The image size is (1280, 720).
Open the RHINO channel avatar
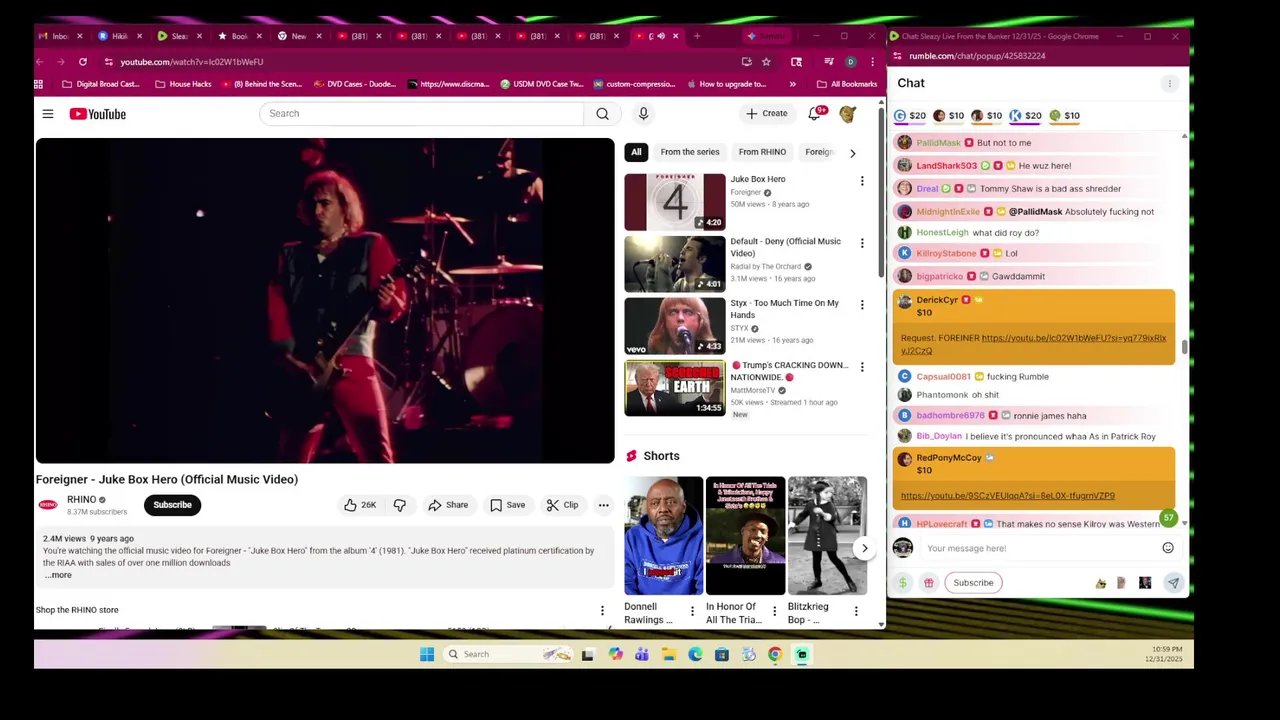tap(48, 505)
